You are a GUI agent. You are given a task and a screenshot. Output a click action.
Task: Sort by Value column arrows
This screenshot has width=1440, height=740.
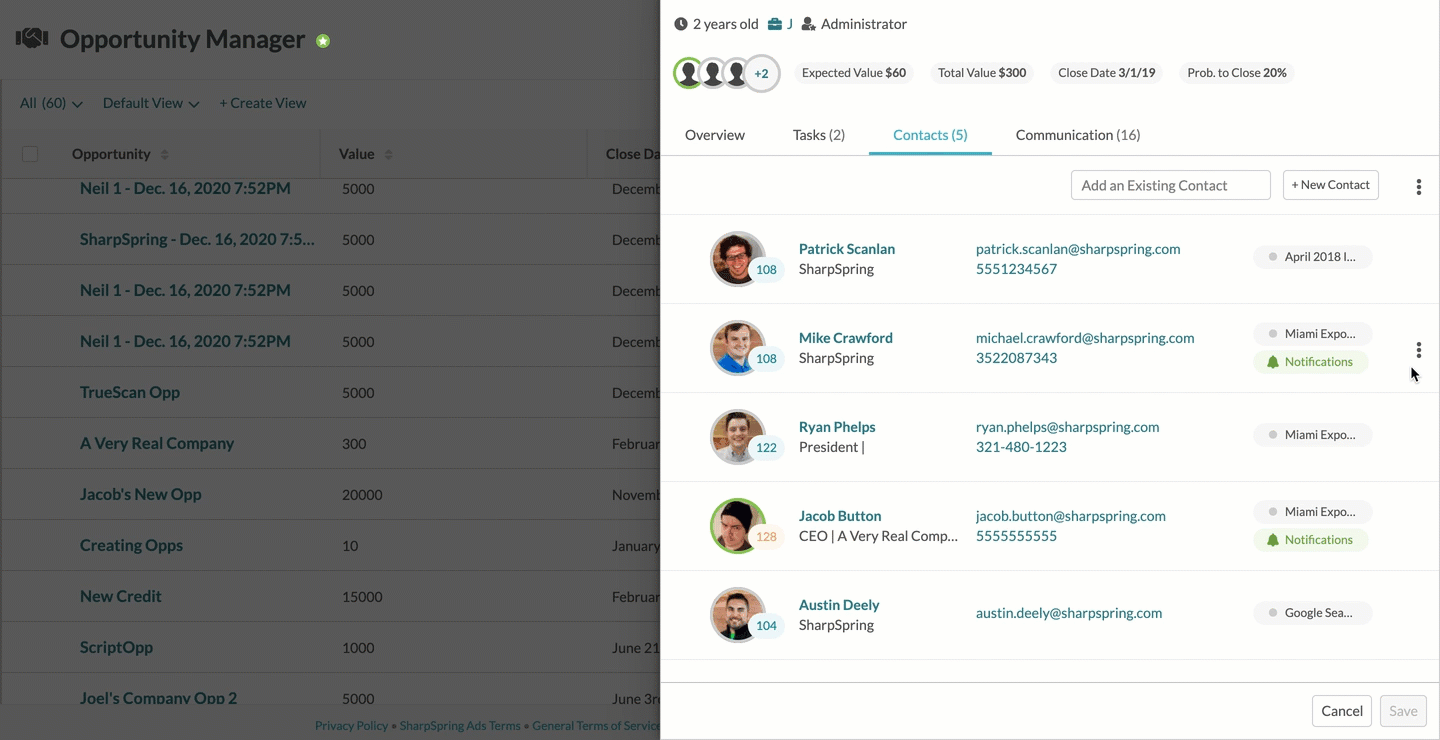[x=388, y=155]
